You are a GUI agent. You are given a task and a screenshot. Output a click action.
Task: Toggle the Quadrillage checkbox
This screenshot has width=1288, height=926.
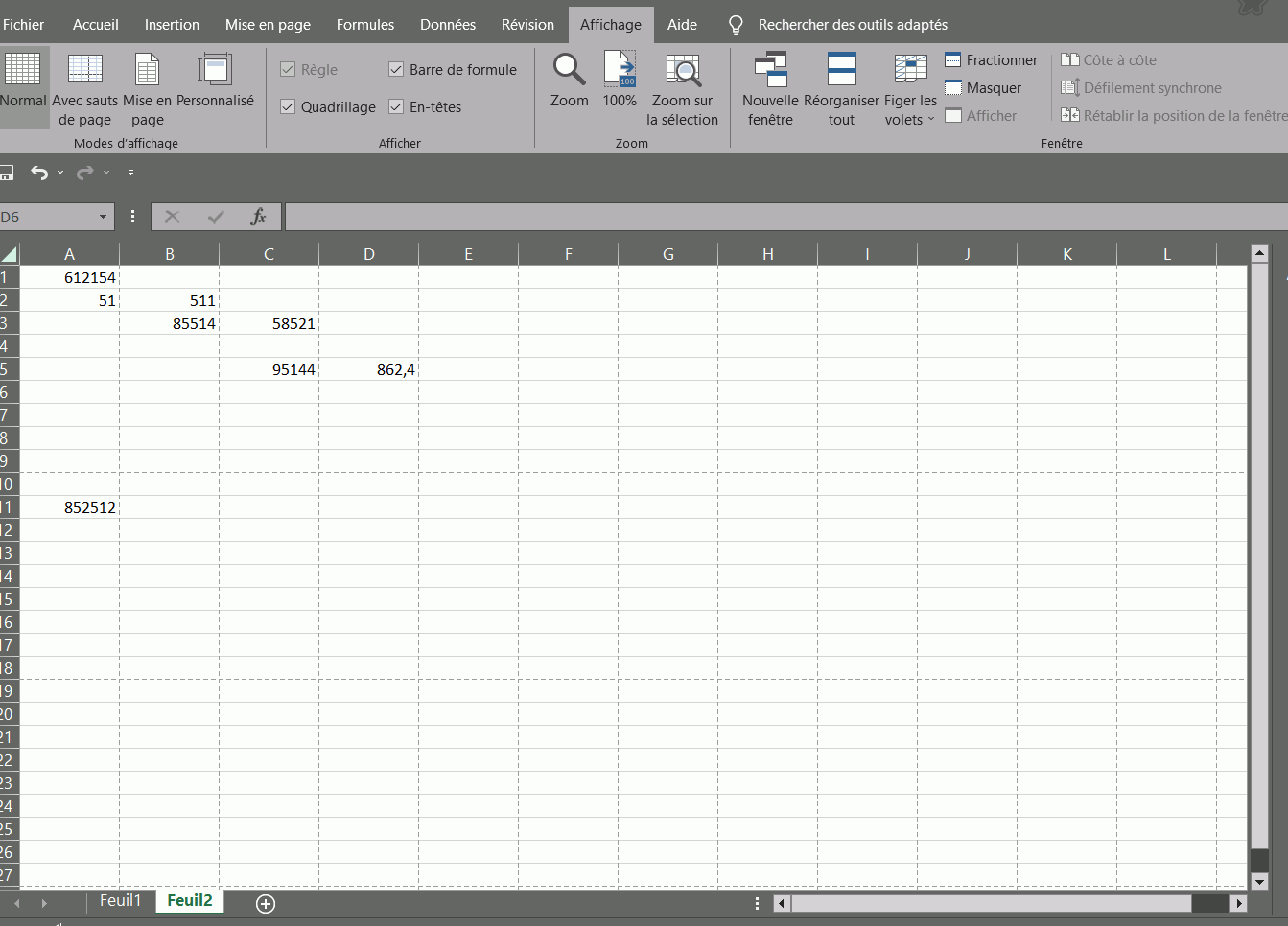click(x=288, y=106)
